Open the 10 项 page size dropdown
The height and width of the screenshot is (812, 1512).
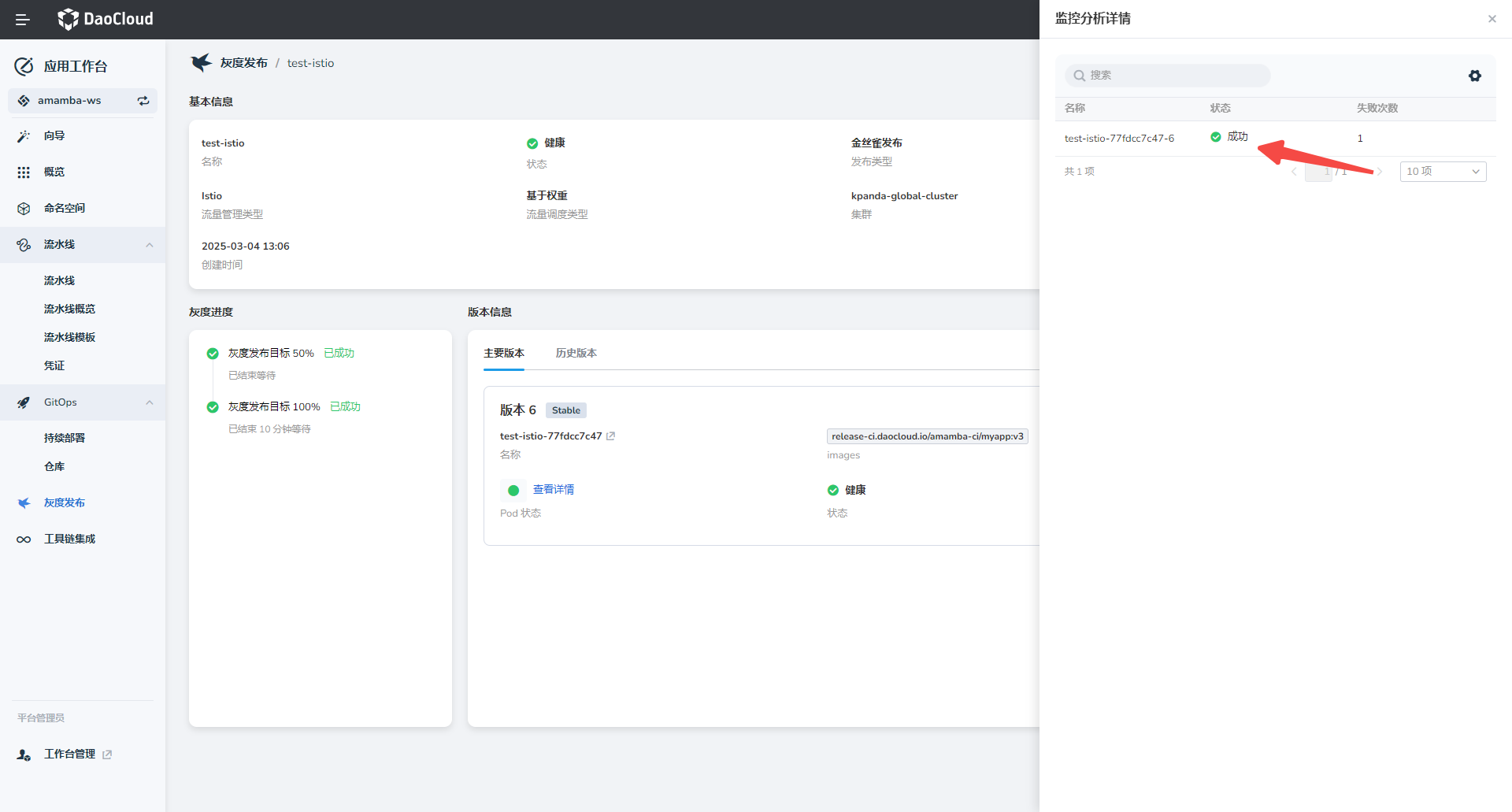point(1442,172)
